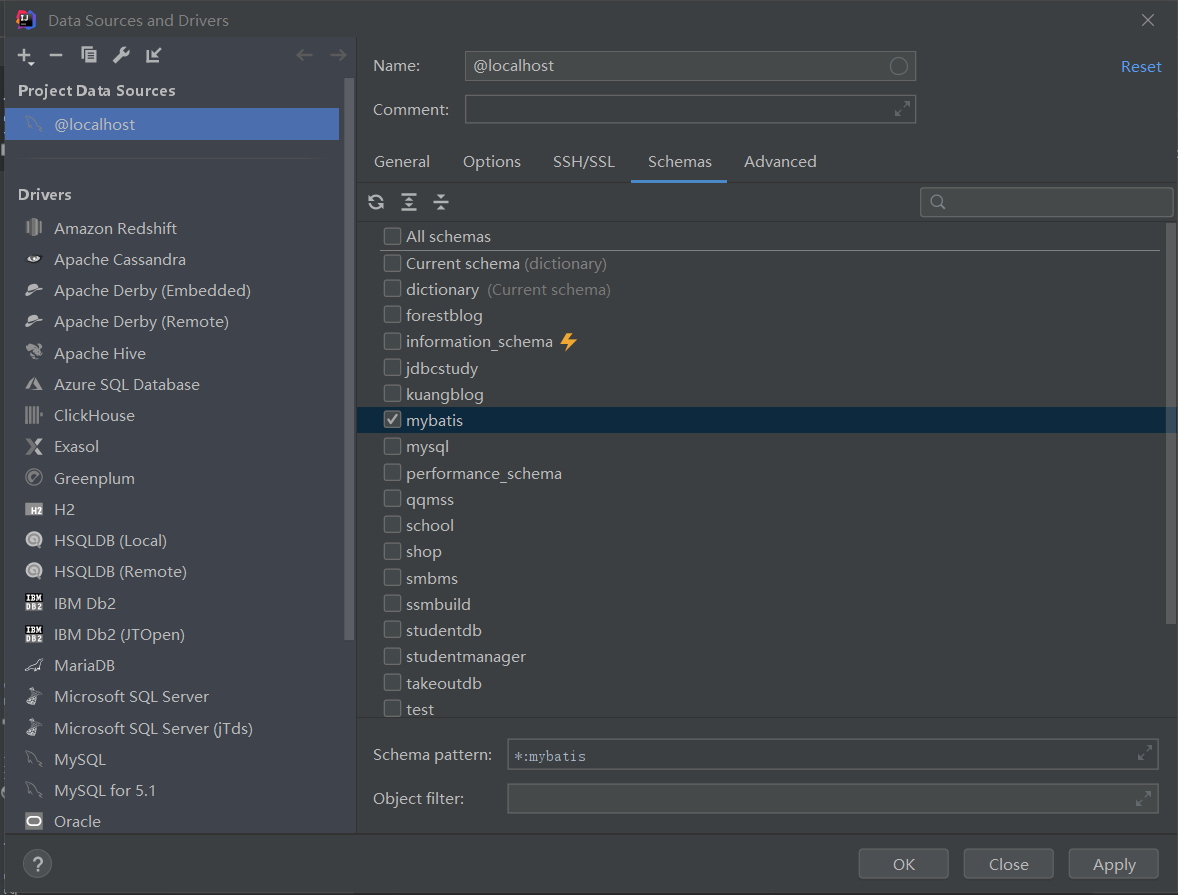The height and width of the screenshot is (895, 1178).
Task: Toggle Current schema (dictionary) checkbox
Action: pos(392,263)
